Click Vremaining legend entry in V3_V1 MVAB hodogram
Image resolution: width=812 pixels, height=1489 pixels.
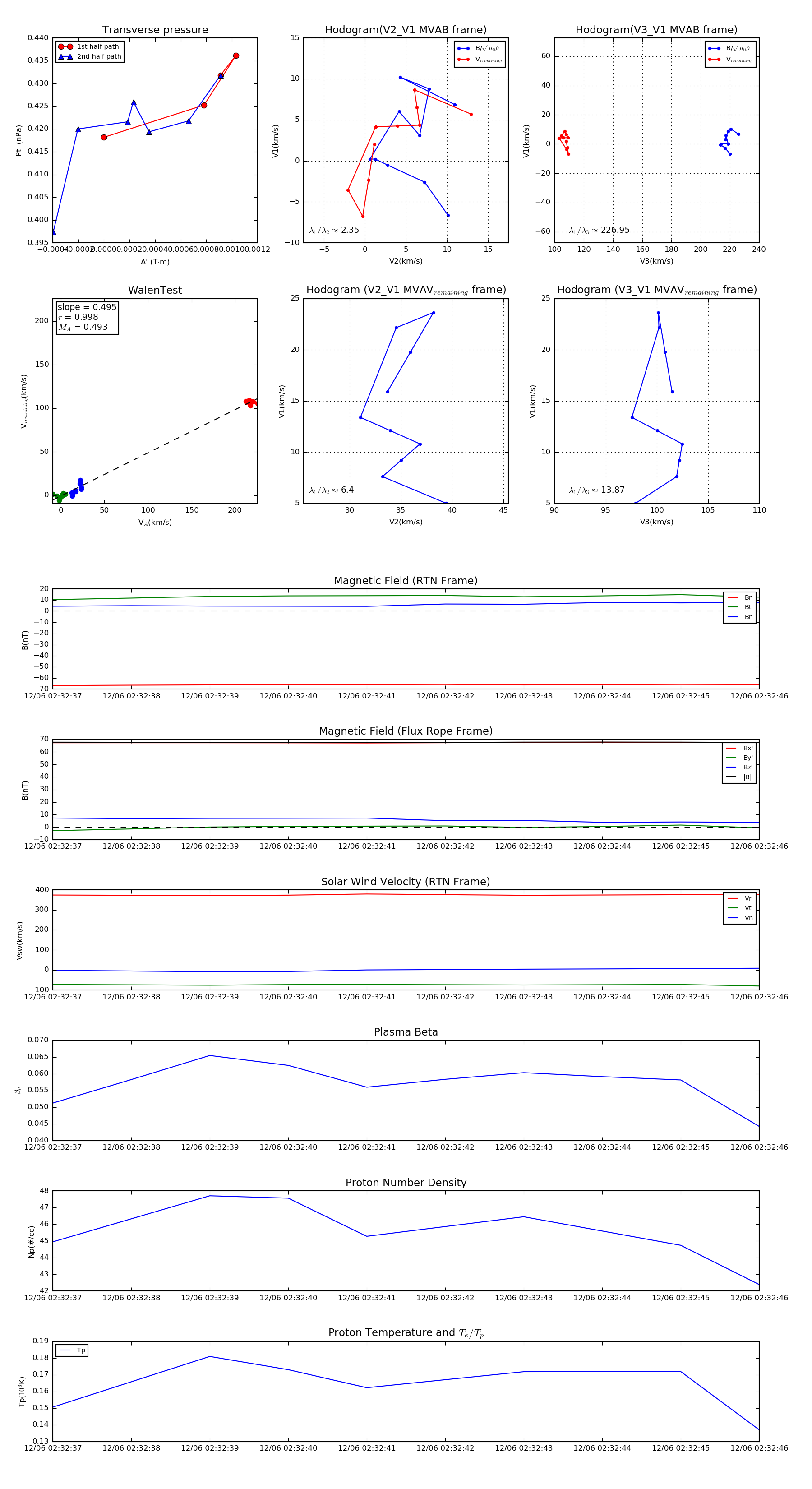pos(730,60)
